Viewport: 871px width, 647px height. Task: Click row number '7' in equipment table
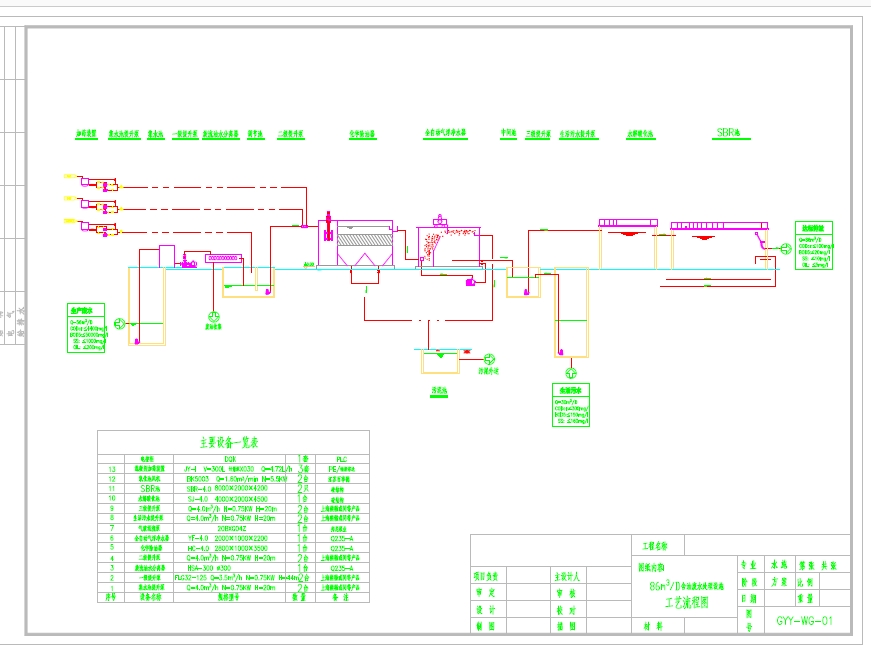click(x=112, y=528)
